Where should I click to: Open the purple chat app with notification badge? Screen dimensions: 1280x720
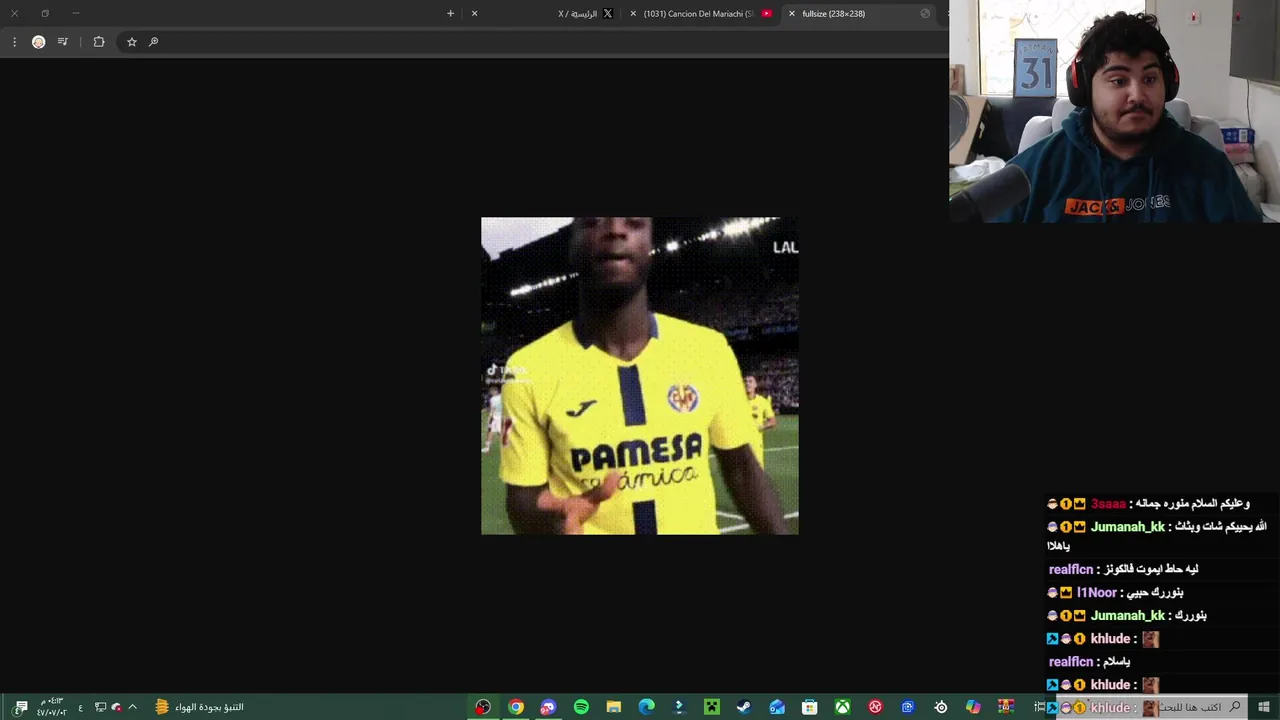pyautogui.click(x=548, y=707)
